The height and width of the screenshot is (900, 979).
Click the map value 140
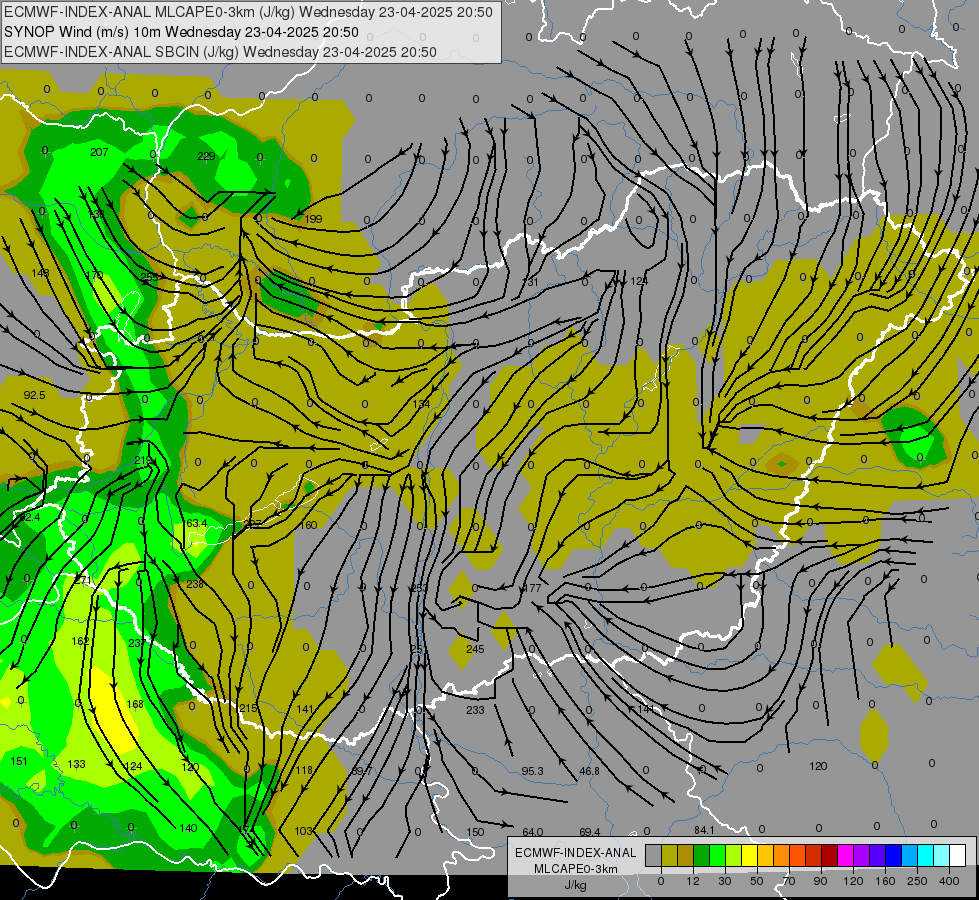coord(188,828)
